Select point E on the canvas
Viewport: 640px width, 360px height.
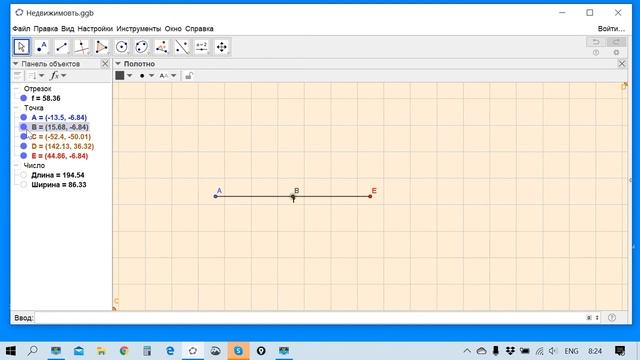(x=370, y=196)
